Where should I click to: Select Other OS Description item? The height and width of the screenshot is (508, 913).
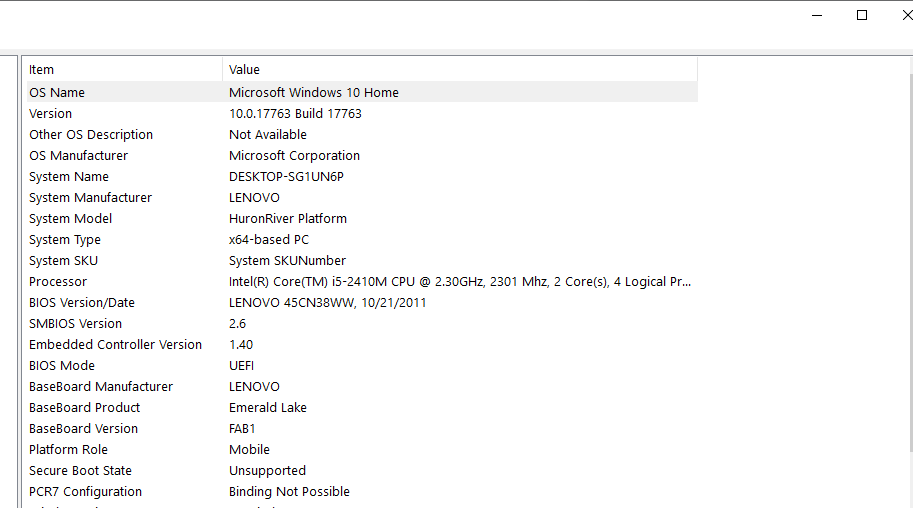coord(91,135)
